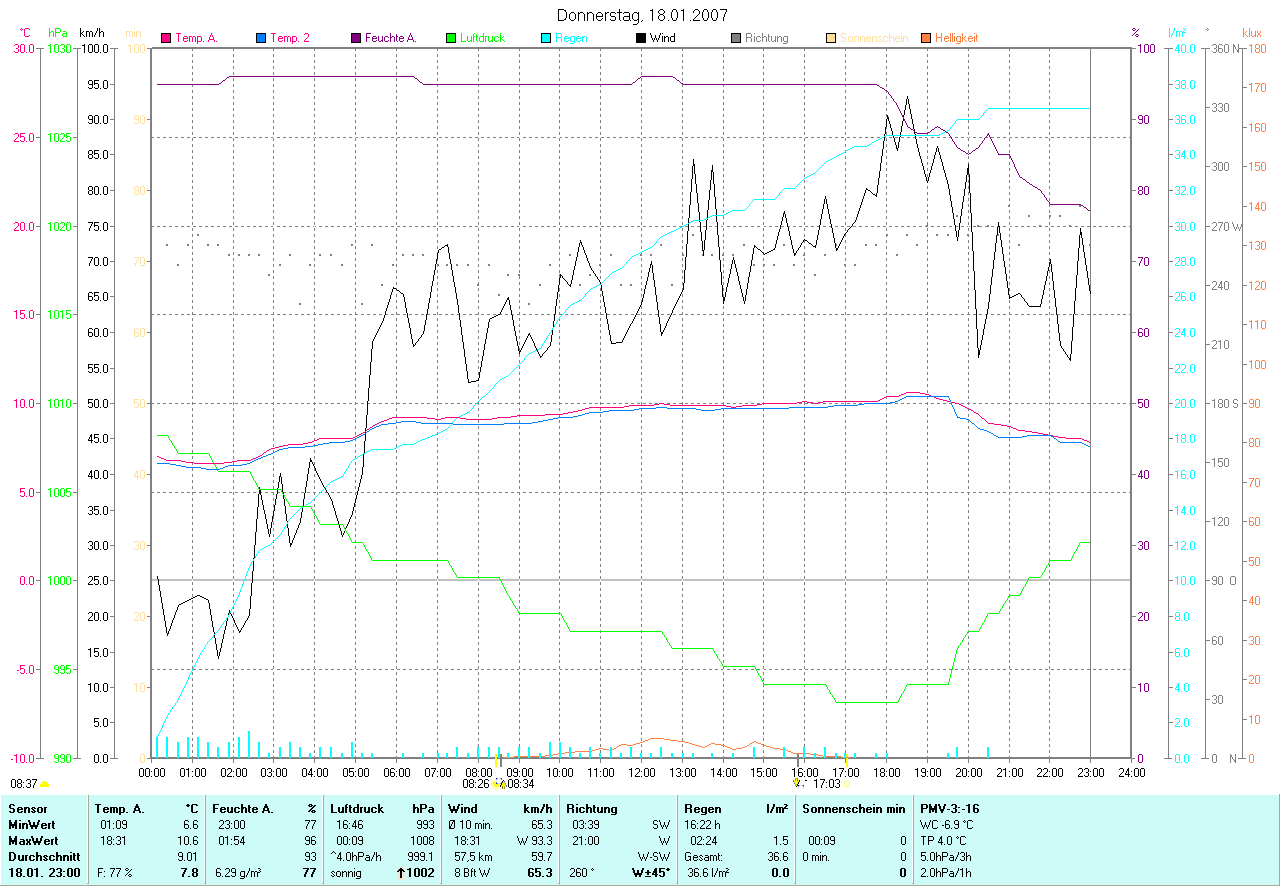Click the Luftdruck column header in table
This screenshot has width=1280, height=886.
(358, 808)
